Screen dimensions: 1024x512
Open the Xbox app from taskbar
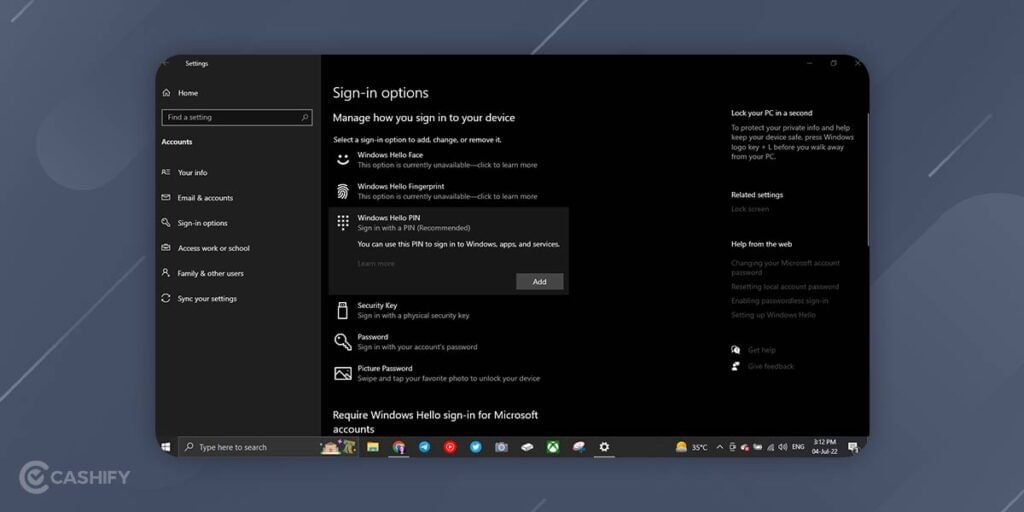point(553,447)
